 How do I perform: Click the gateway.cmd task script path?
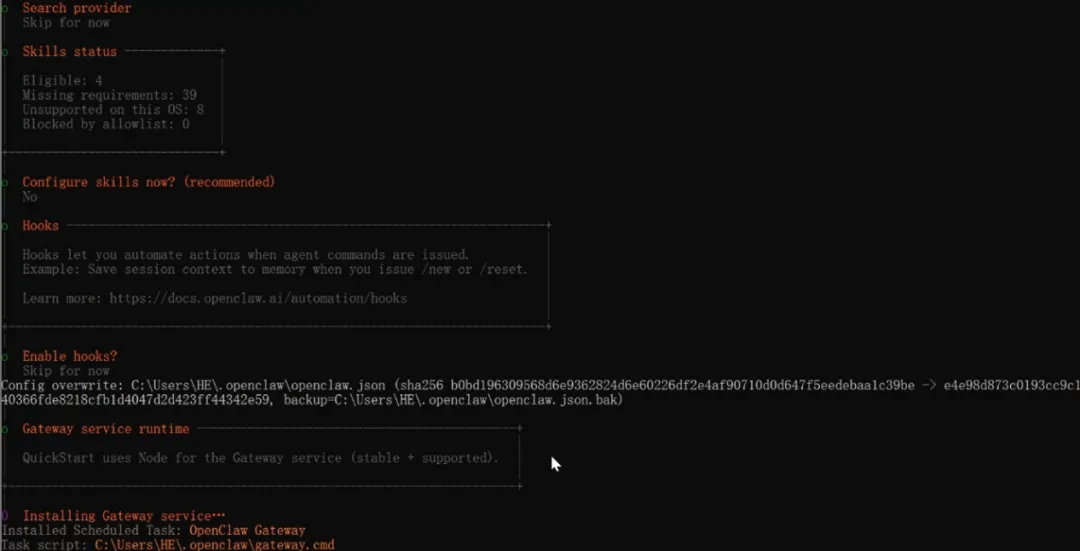click(x=215, y=545)
